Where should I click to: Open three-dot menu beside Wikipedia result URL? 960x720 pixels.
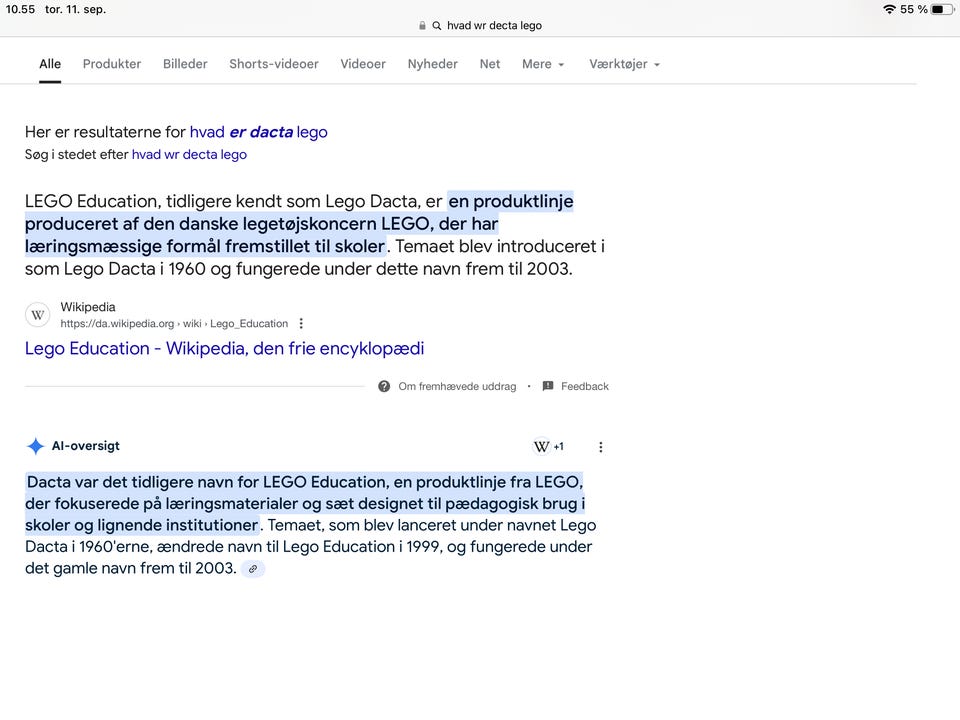[301, 324]
